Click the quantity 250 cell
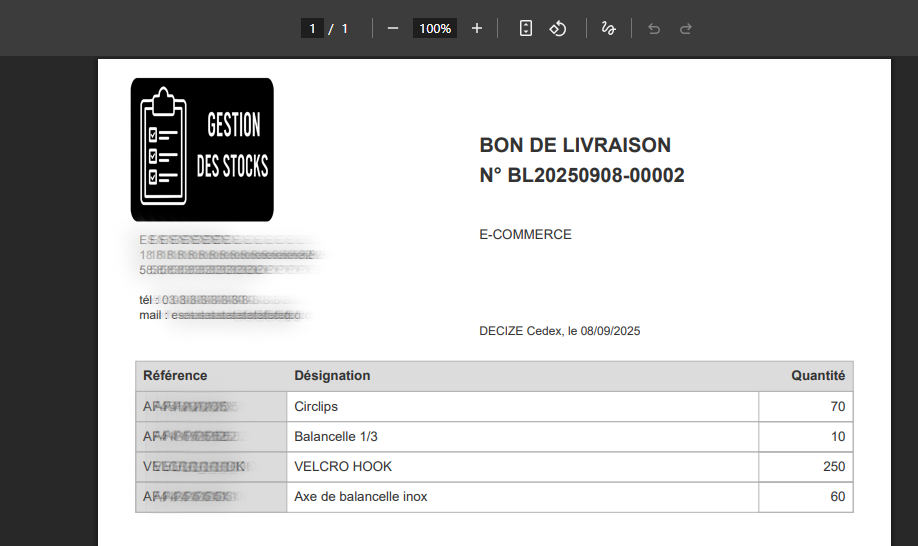The image size is (918, 546). click(806, 467)
